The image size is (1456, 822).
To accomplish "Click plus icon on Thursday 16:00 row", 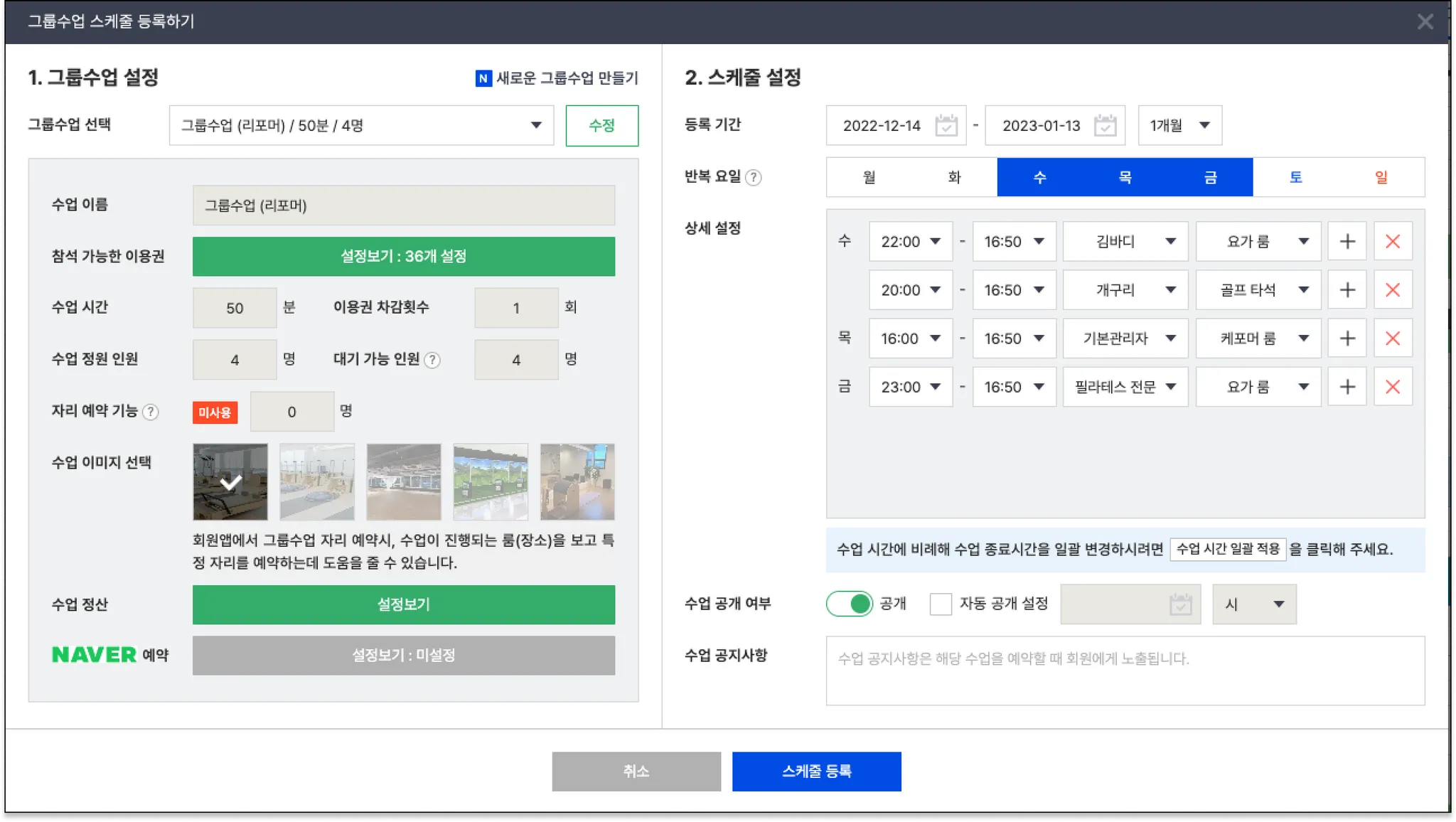I will coord(1347,338).
